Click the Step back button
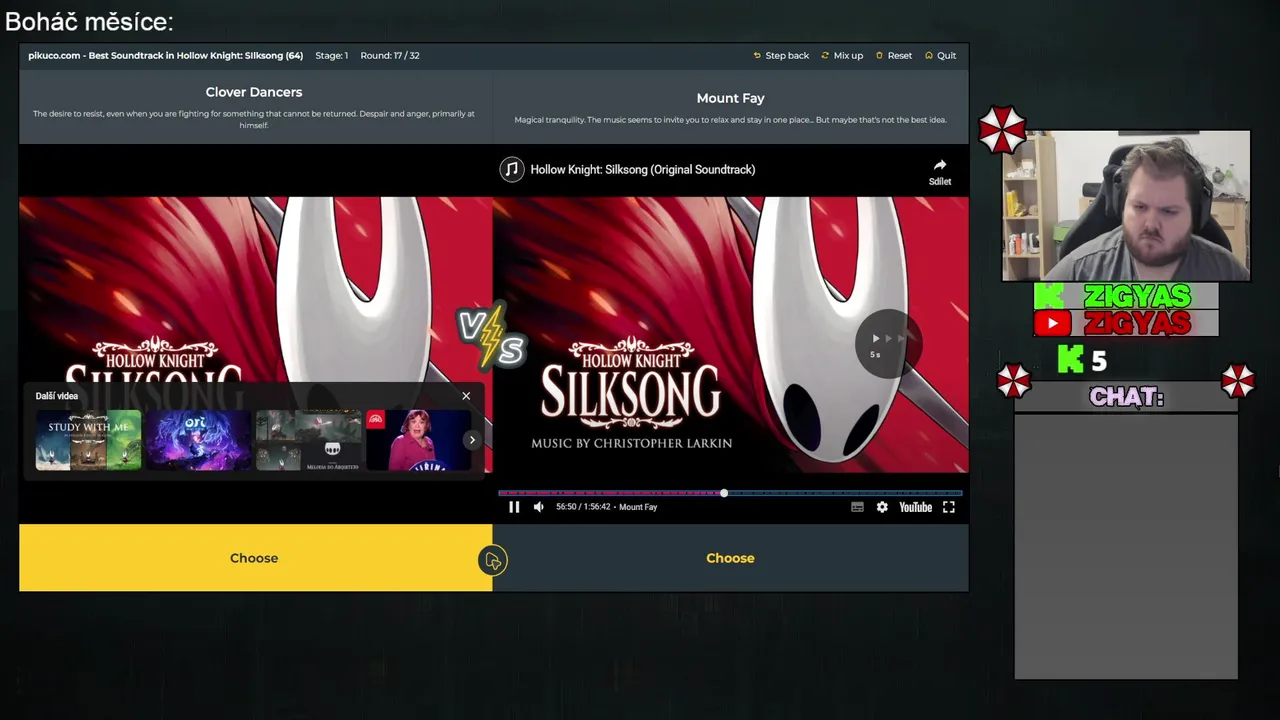 coord(781,56)
